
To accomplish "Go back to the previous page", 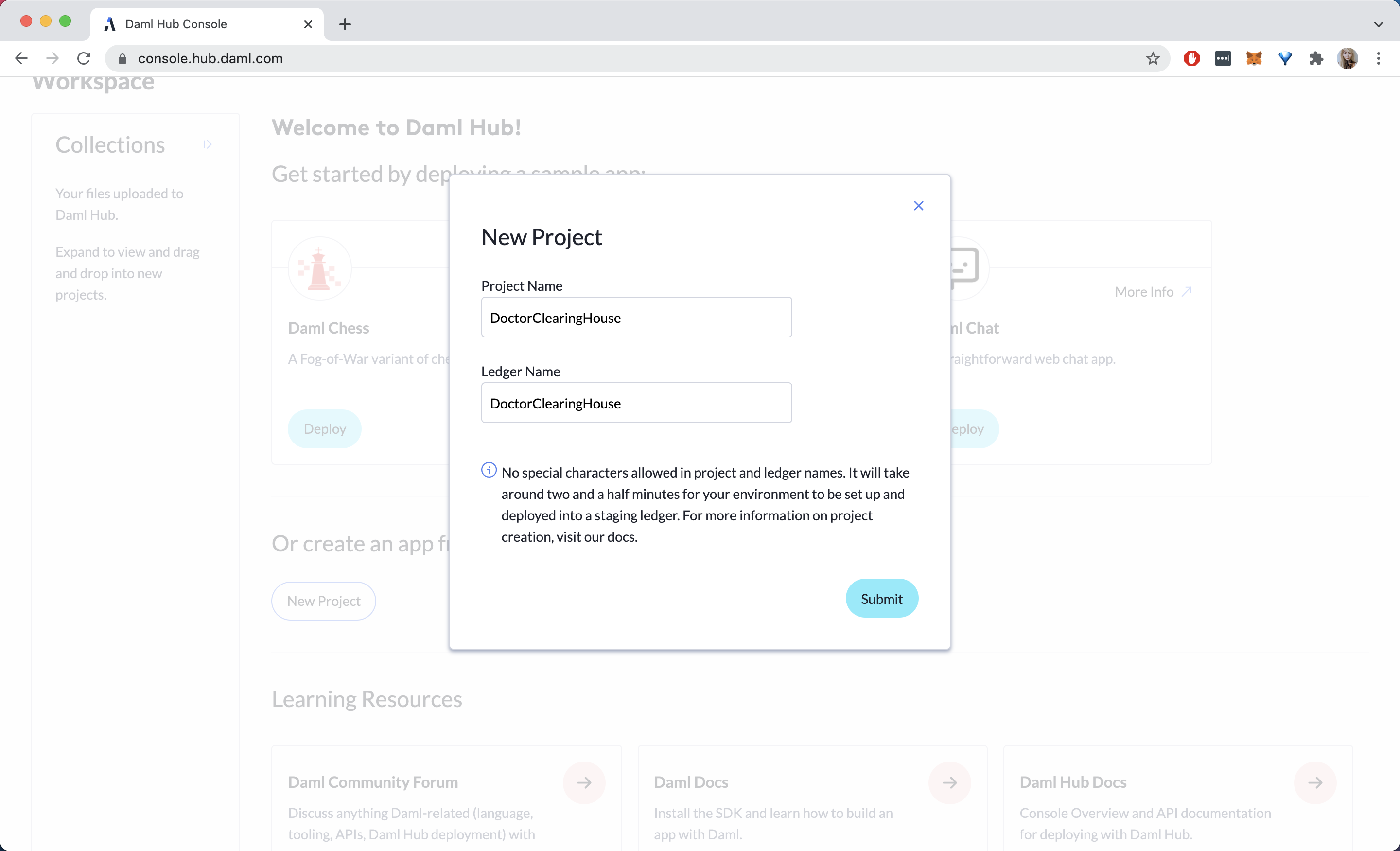I will point(21,58).
